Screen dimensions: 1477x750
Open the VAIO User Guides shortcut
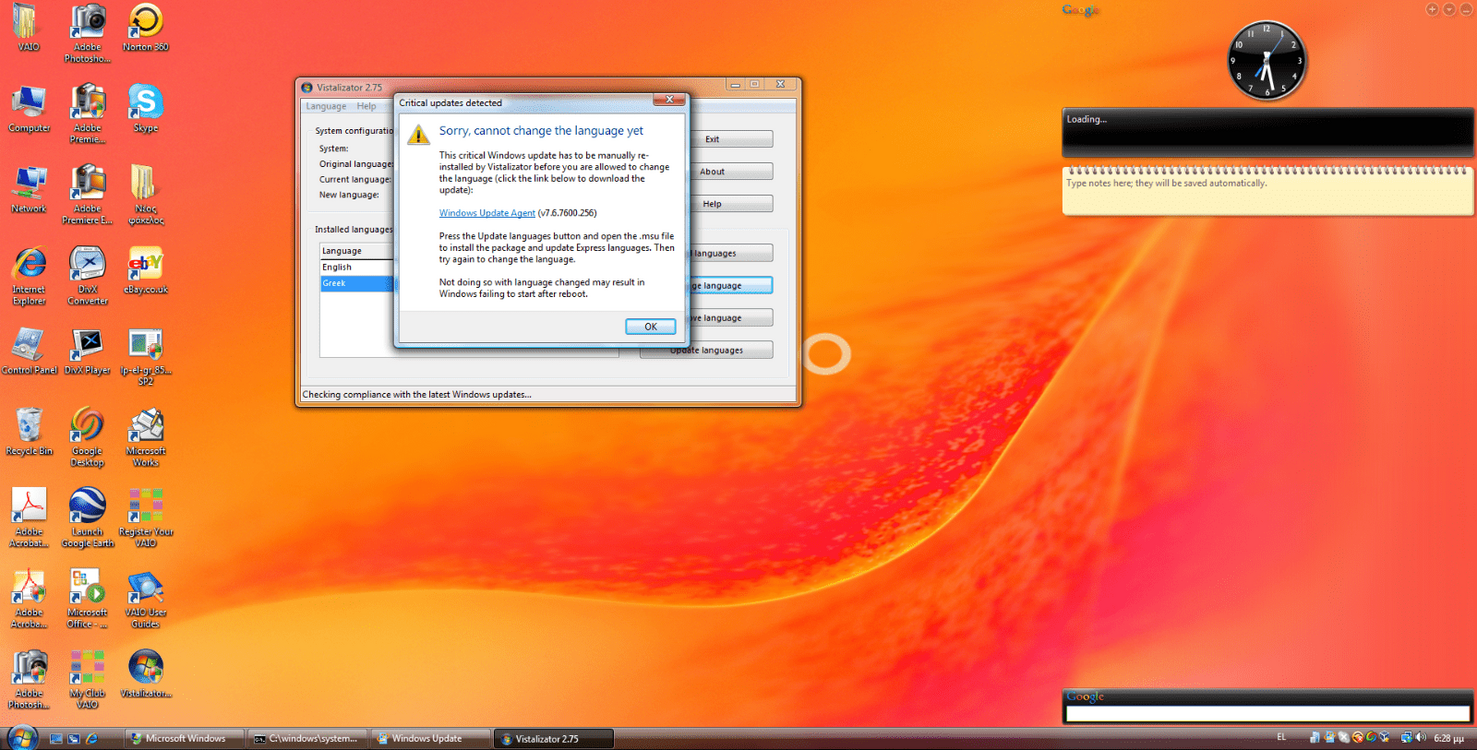pyautogui.click(x=145, y=600)
